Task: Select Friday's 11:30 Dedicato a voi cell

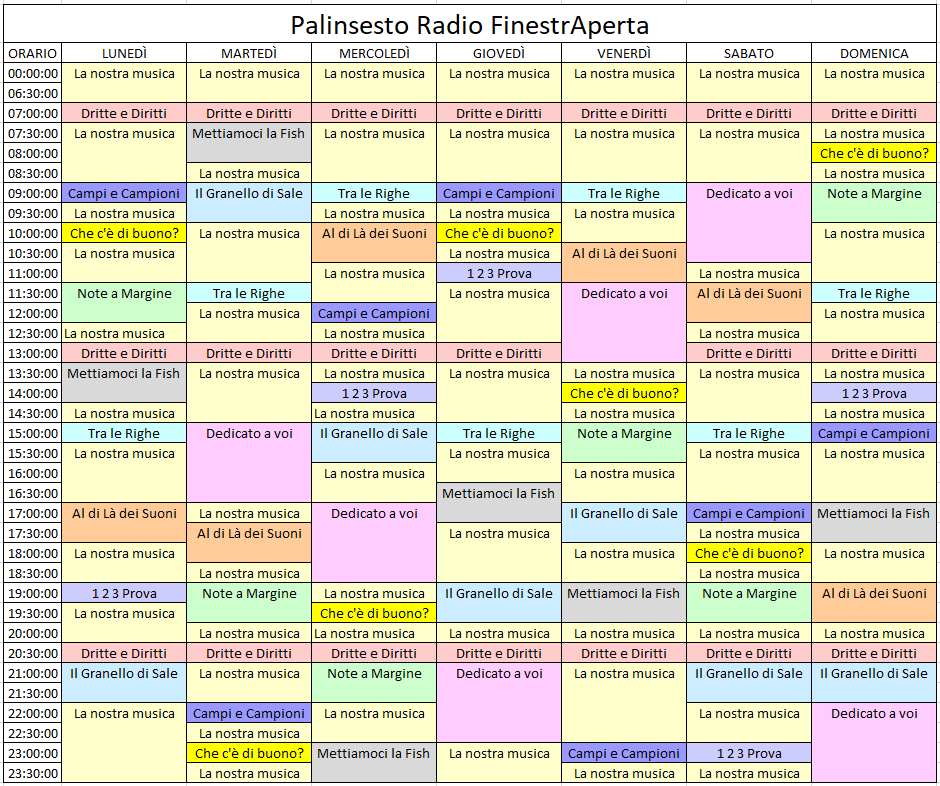Action: coord(624,323)
